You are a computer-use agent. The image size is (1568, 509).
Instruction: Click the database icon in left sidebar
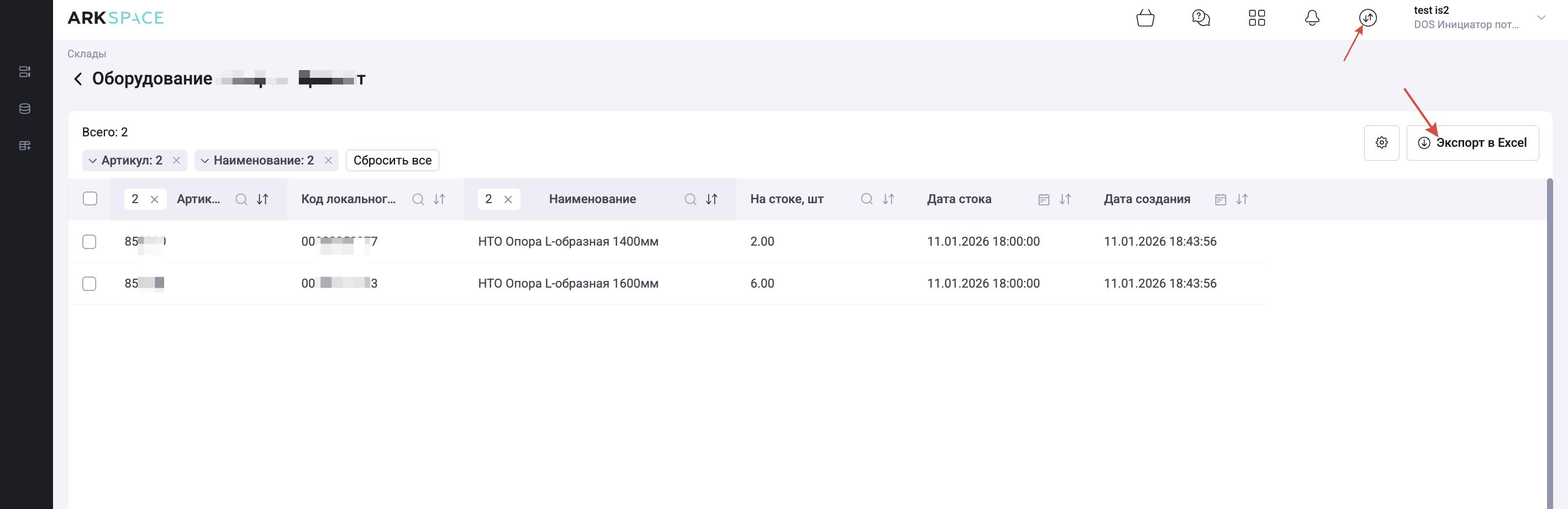(25, 109)
